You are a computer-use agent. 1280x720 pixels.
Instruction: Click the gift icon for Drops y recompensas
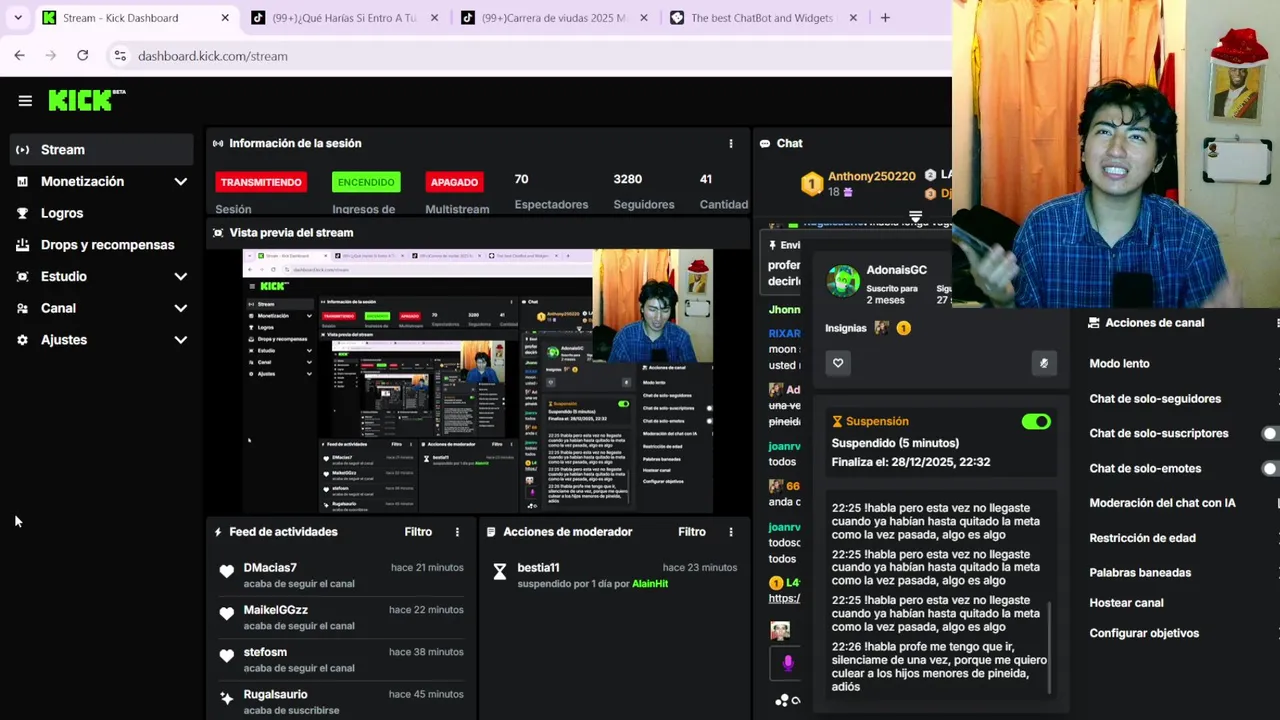[x=23, y=245]
